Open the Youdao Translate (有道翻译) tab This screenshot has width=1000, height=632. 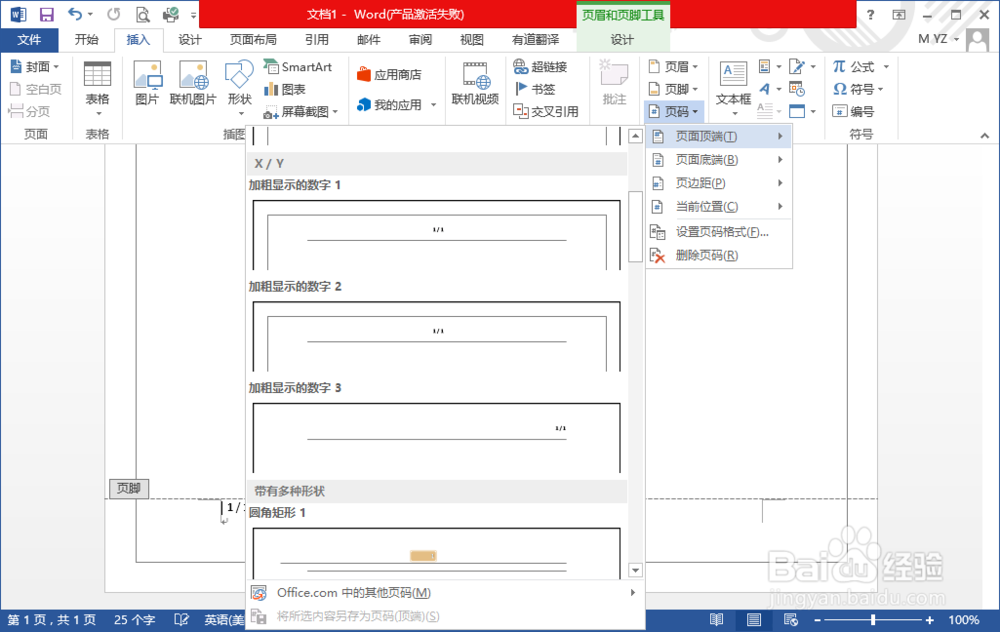[x=536, y=40]
